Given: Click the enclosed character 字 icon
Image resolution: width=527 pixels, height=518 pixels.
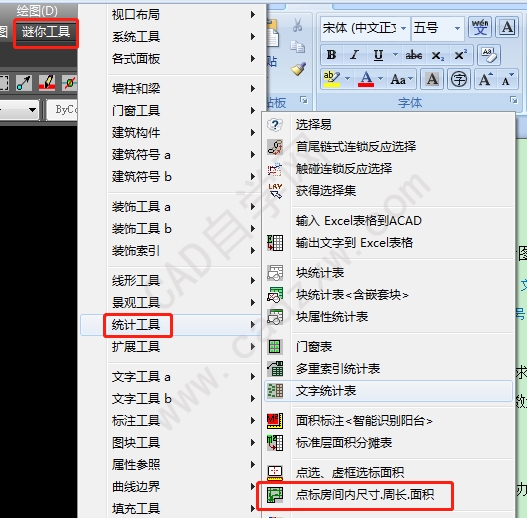Looking at the screenshot, I should click(459, 80).
